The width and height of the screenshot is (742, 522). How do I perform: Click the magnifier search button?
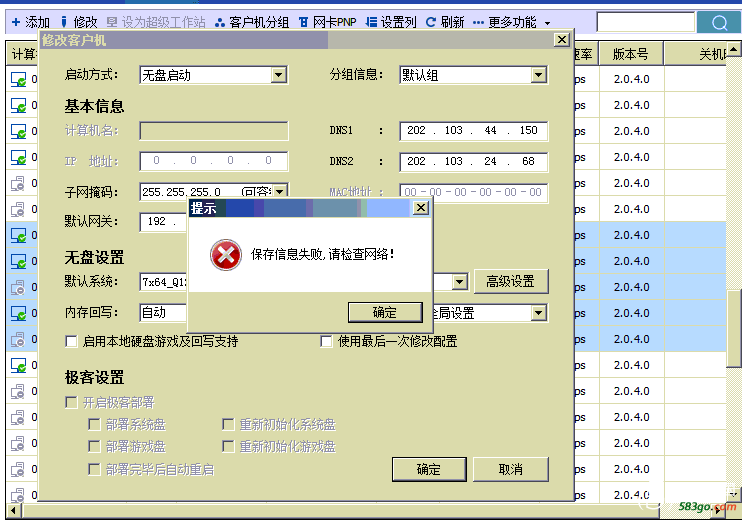pos(719,22)
